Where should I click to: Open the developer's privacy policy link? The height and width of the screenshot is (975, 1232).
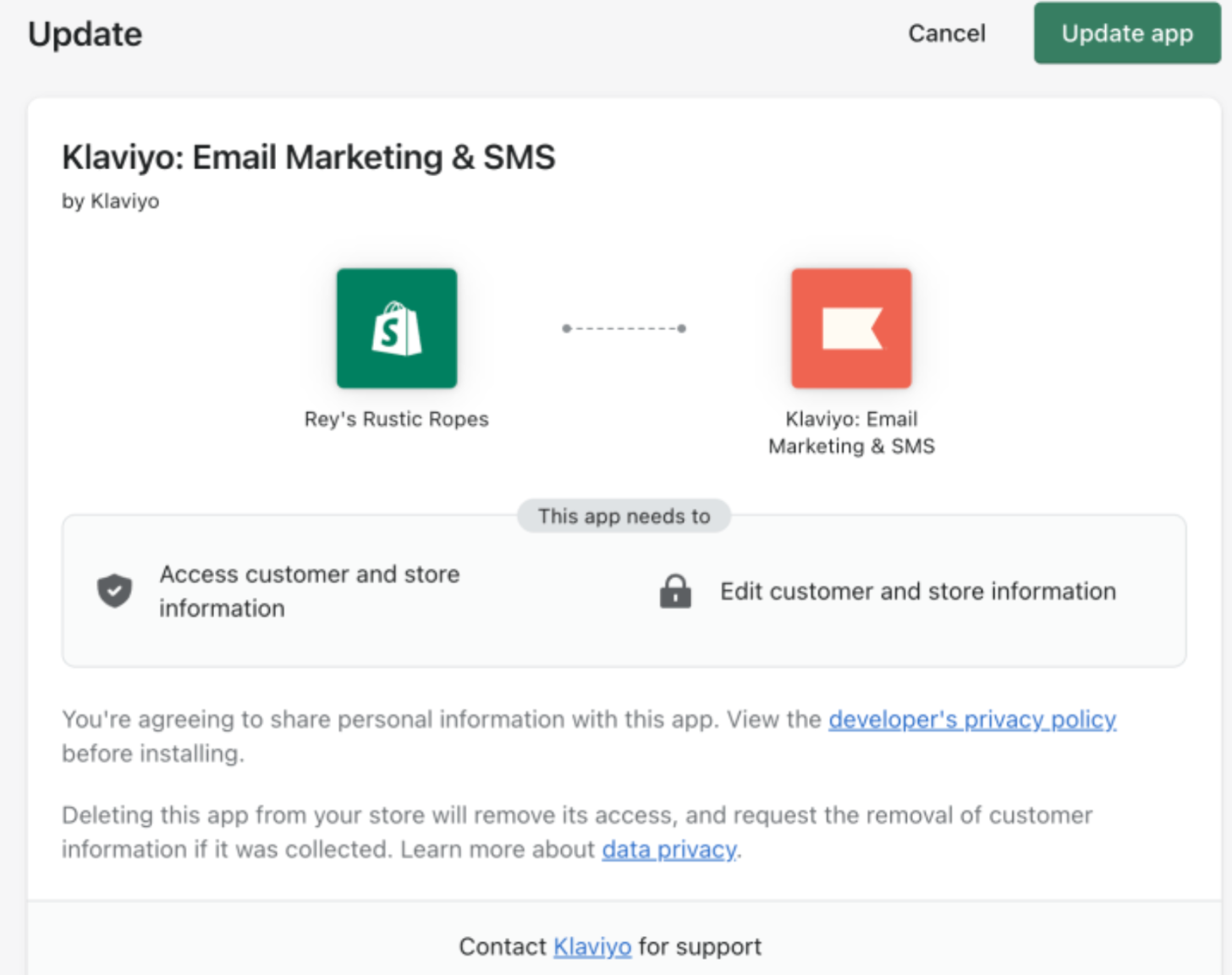coord(972,719)
